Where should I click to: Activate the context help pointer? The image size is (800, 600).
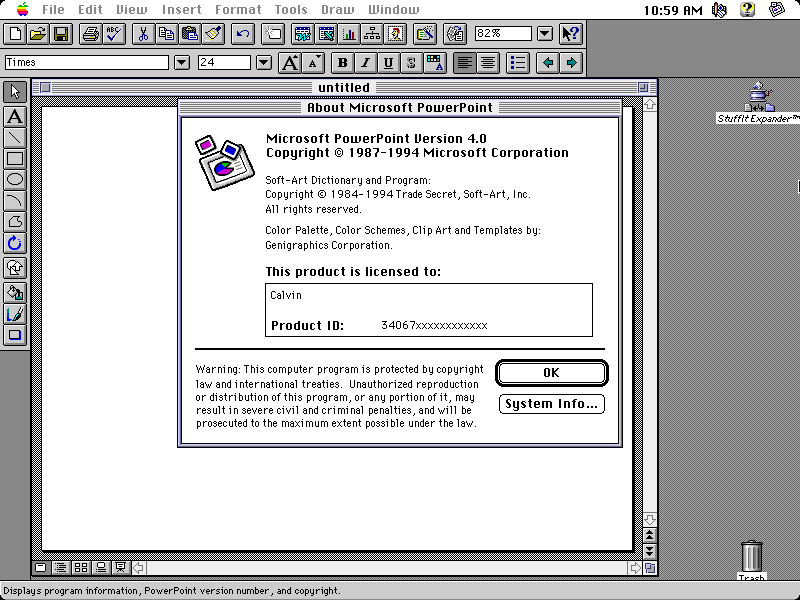(570, 34)
